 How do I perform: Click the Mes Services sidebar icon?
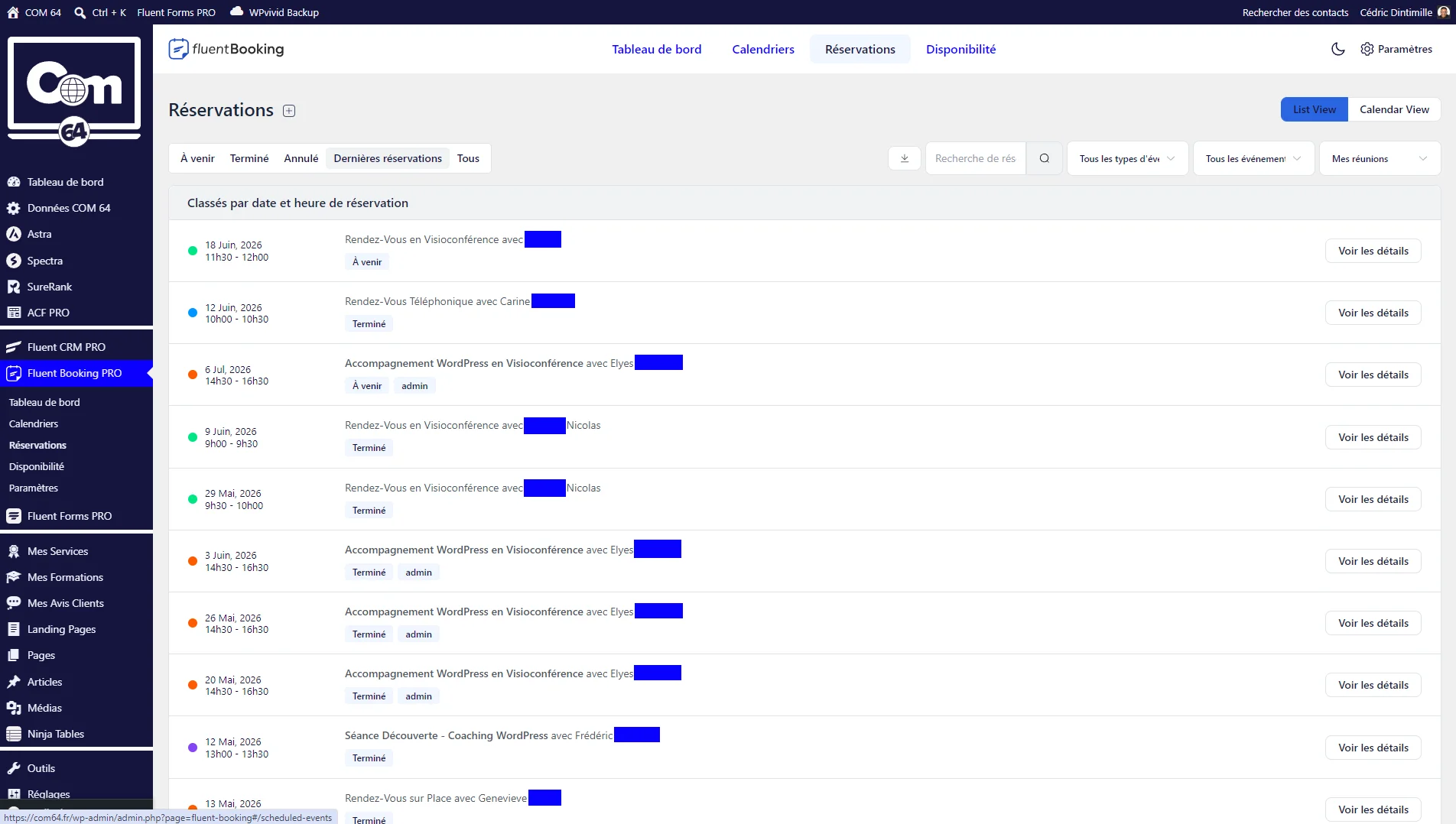(14, 551)
